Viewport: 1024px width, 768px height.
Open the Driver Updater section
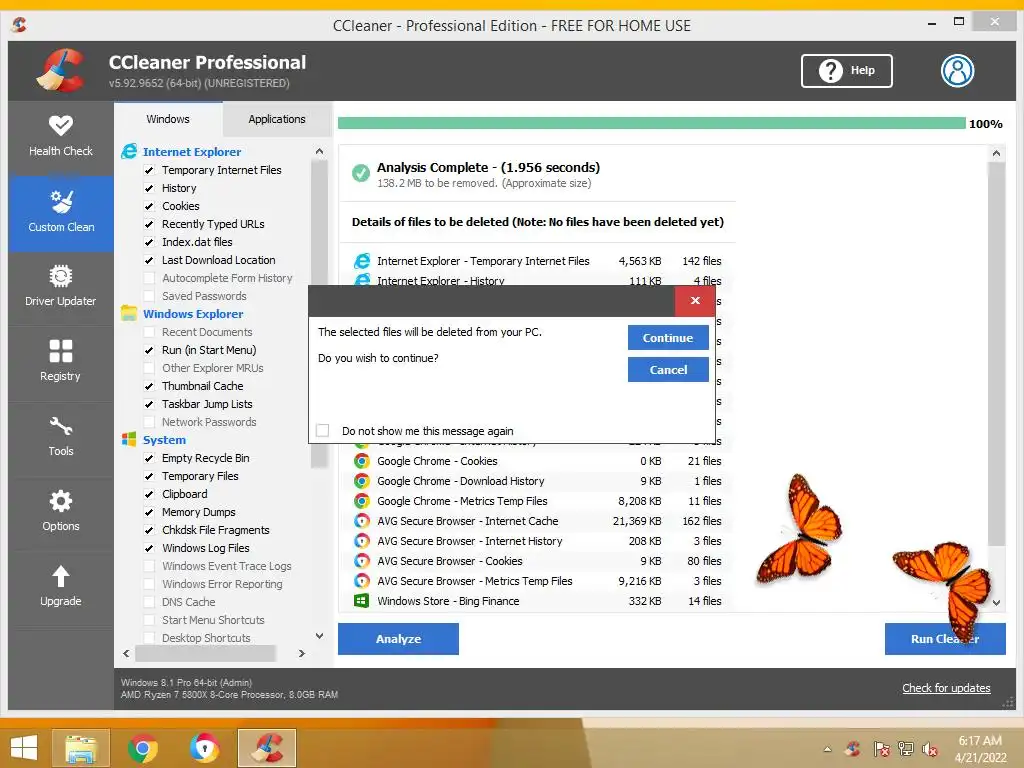pyautogui.click(x=61, y=287)
